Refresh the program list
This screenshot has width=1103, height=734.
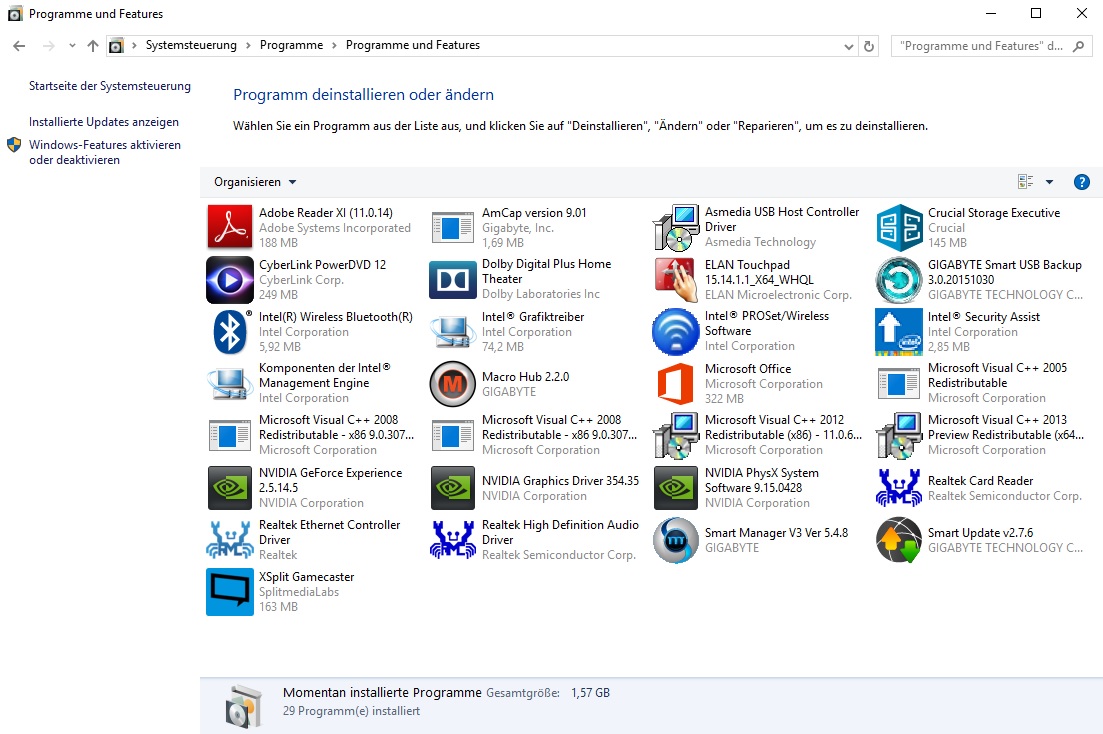click(x=869, y=46)
